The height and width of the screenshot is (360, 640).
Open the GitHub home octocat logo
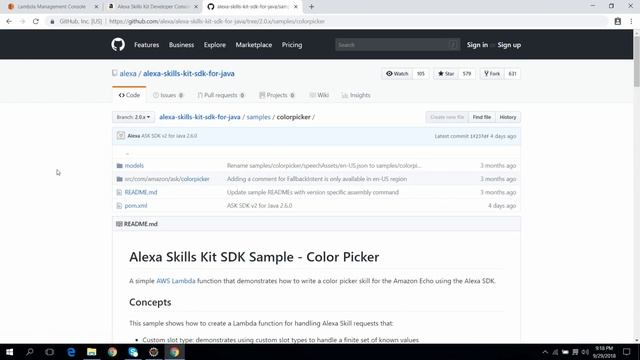118,44
